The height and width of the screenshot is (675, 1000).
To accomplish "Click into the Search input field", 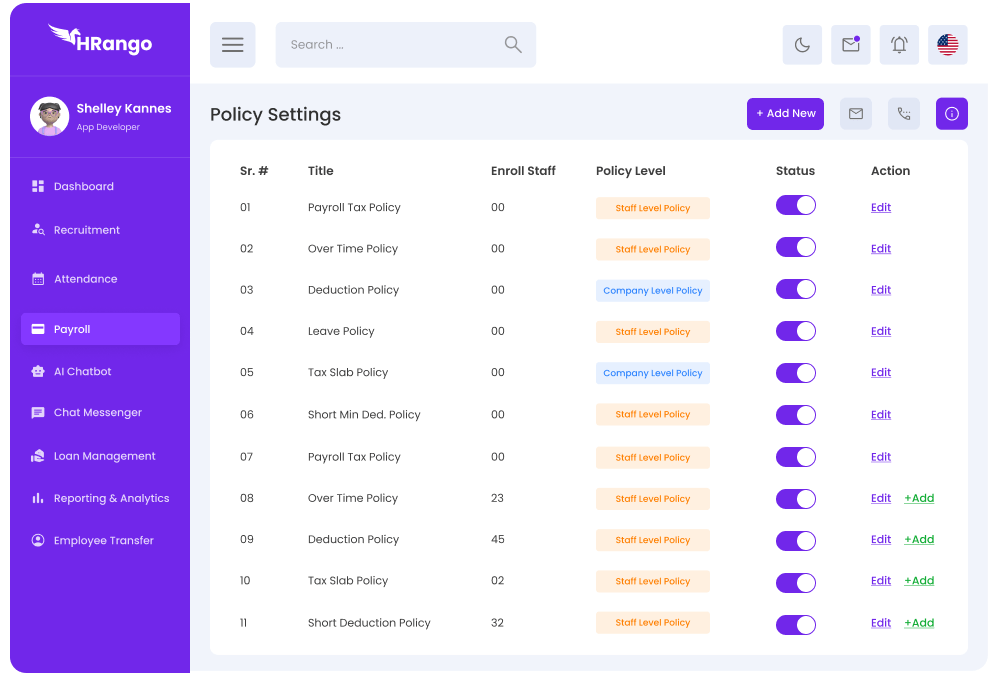I will click(390, 45).
